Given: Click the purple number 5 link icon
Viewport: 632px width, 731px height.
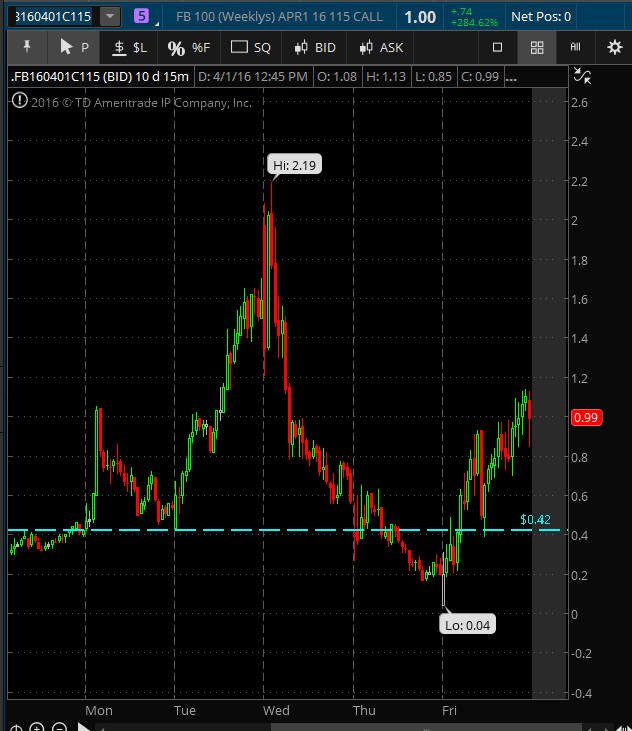Looking at the screenshot, I should tap(141, 16).
